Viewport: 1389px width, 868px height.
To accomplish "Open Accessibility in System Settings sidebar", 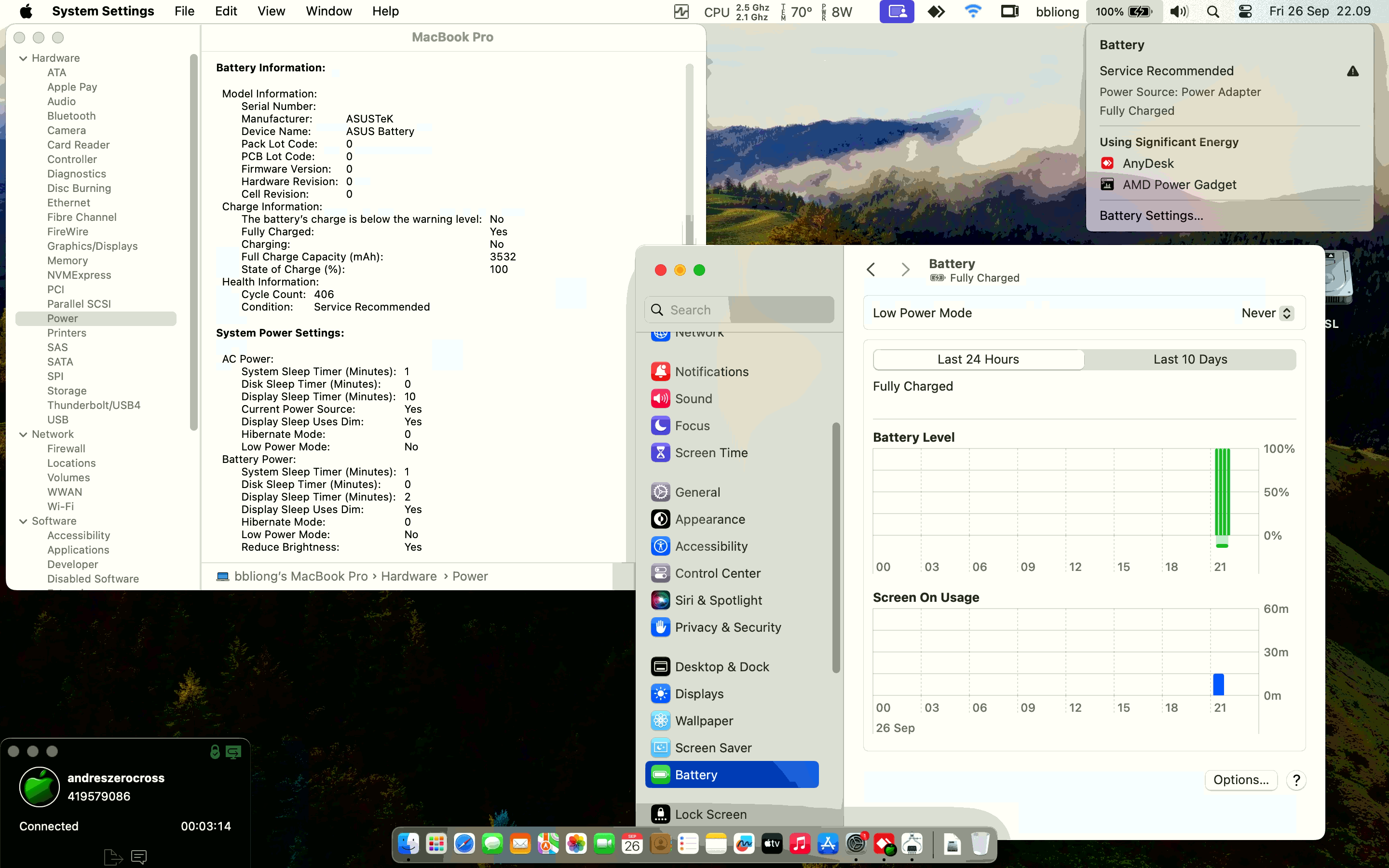I will pos(732,546).
